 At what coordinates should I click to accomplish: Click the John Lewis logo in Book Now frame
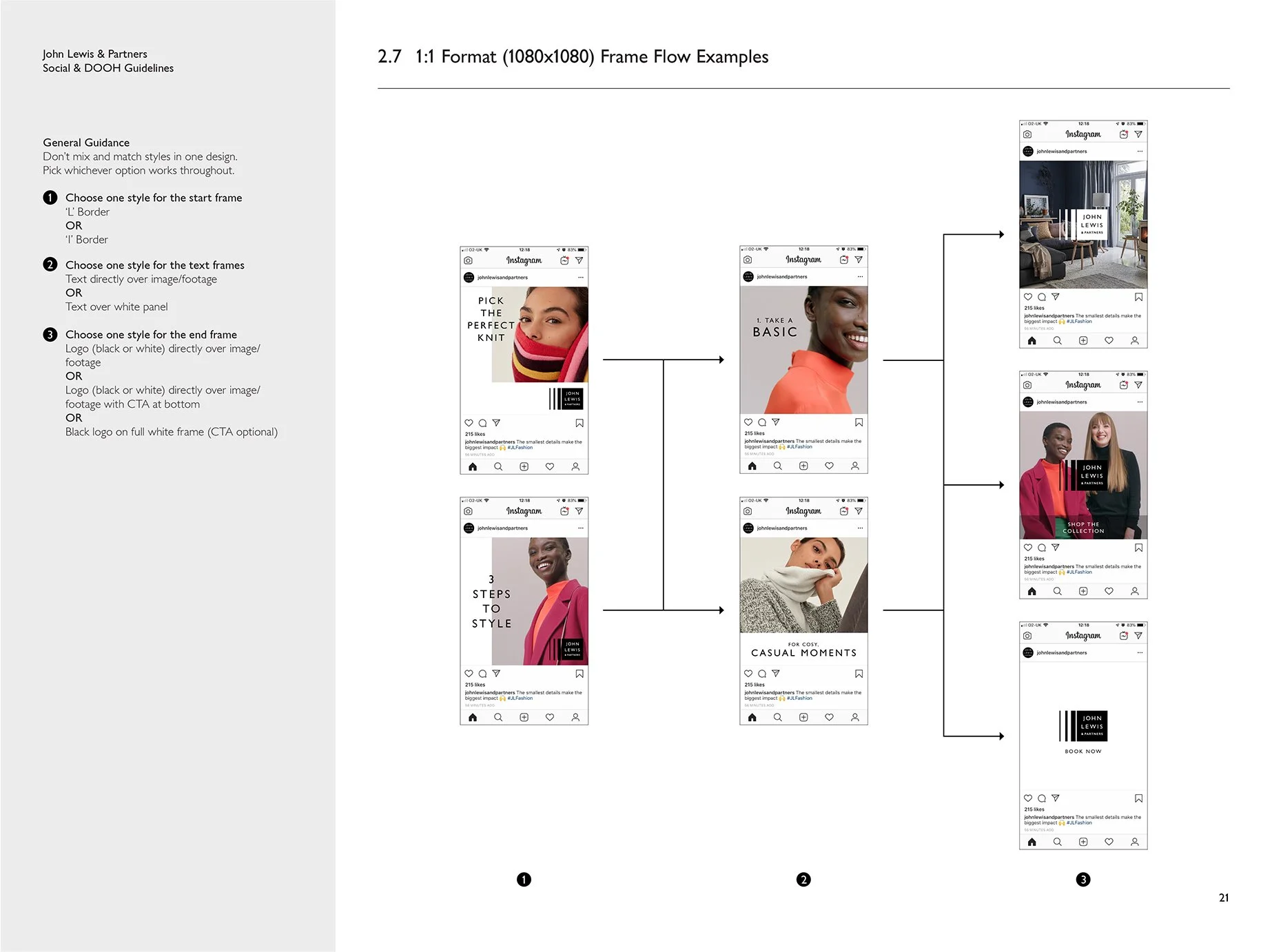coord(1083,726)
